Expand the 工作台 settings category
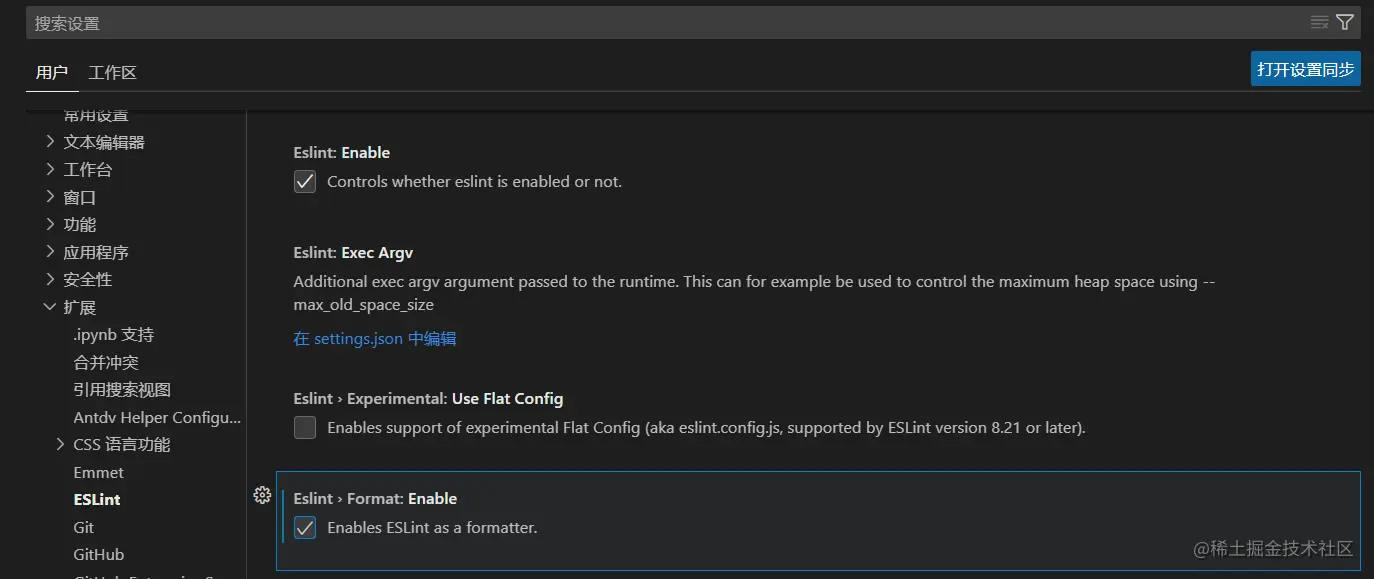This screenshot has width=1374, height=579. 51,169
